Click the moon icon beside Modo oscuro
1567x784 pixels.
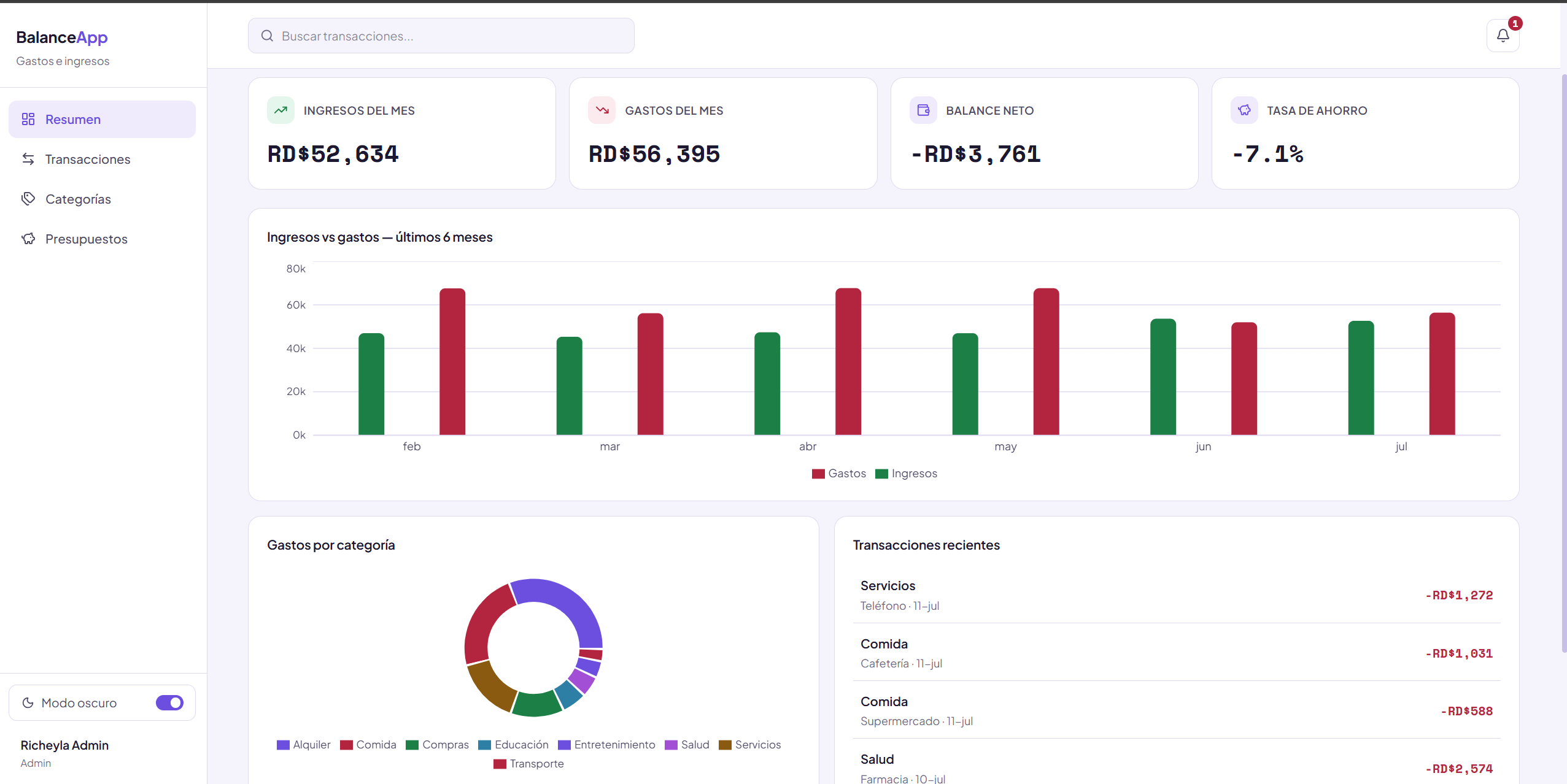click(28, 703)
